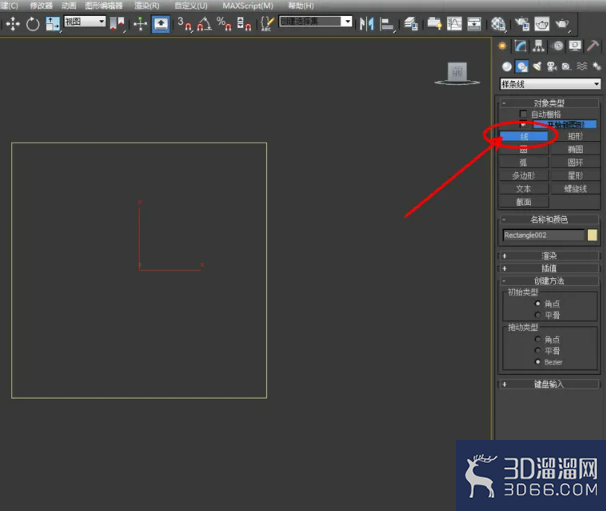Open the 视图 reference coordinate dropdown
The image size is (606, 511).
click(x=85, y=21)
